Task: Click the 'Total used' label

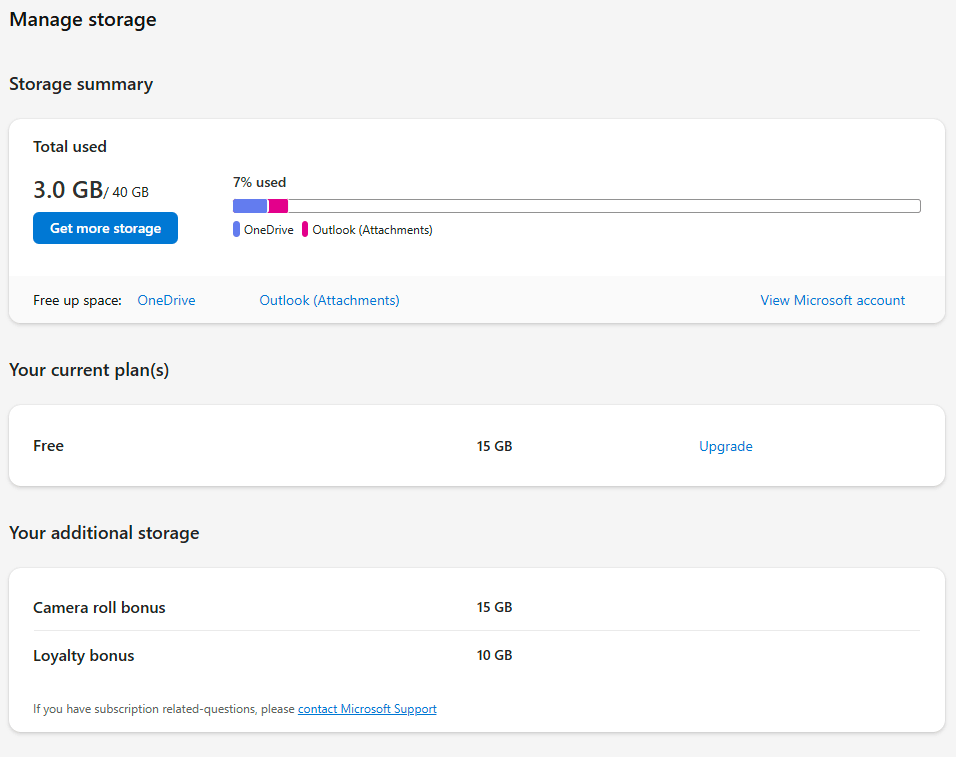Action: tap(70, 147)
